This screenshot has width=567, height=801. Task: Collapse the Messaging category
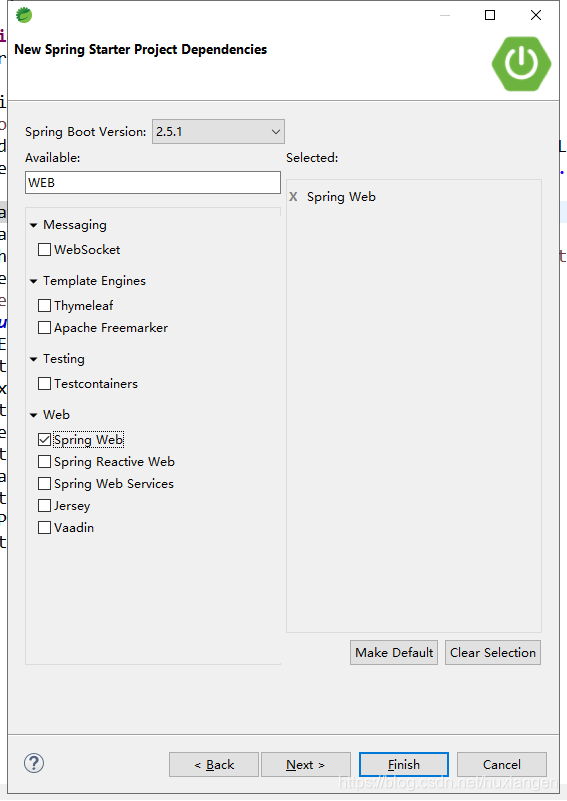[34, 225]
